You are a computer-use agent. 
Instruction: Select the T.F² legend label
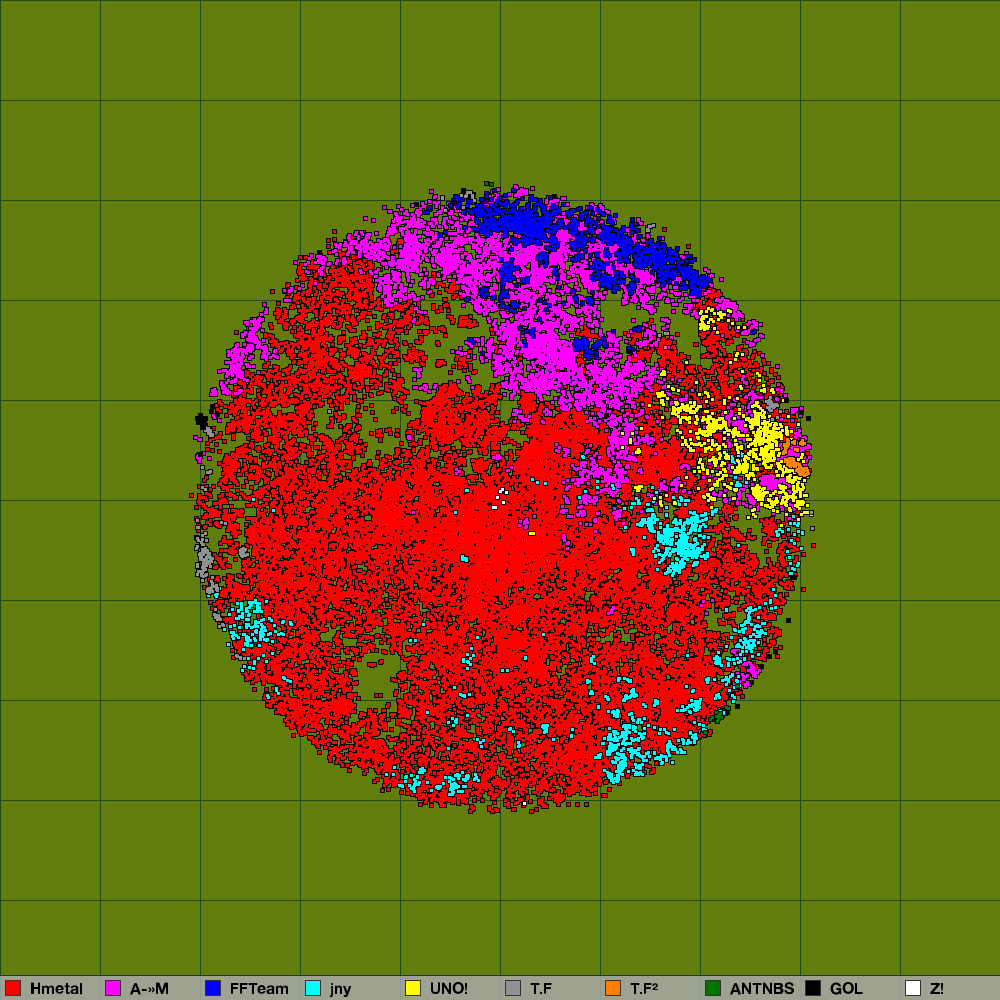644,989
